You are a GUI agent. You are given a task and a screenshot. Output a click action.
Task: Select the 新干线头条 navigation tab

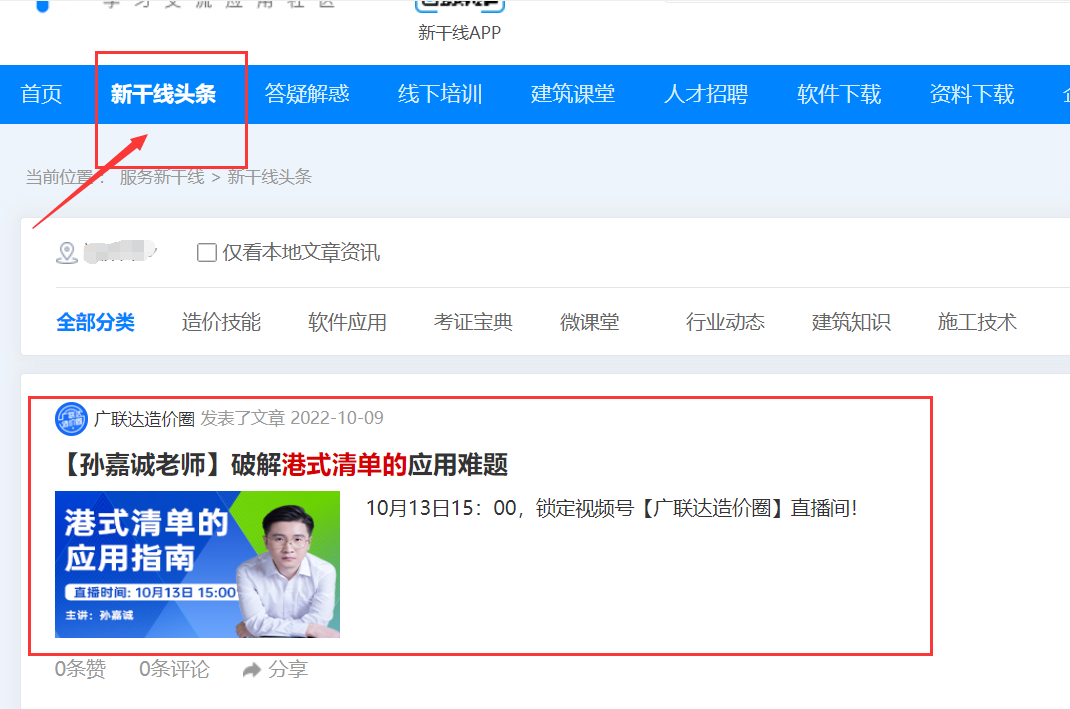(163, 93)
